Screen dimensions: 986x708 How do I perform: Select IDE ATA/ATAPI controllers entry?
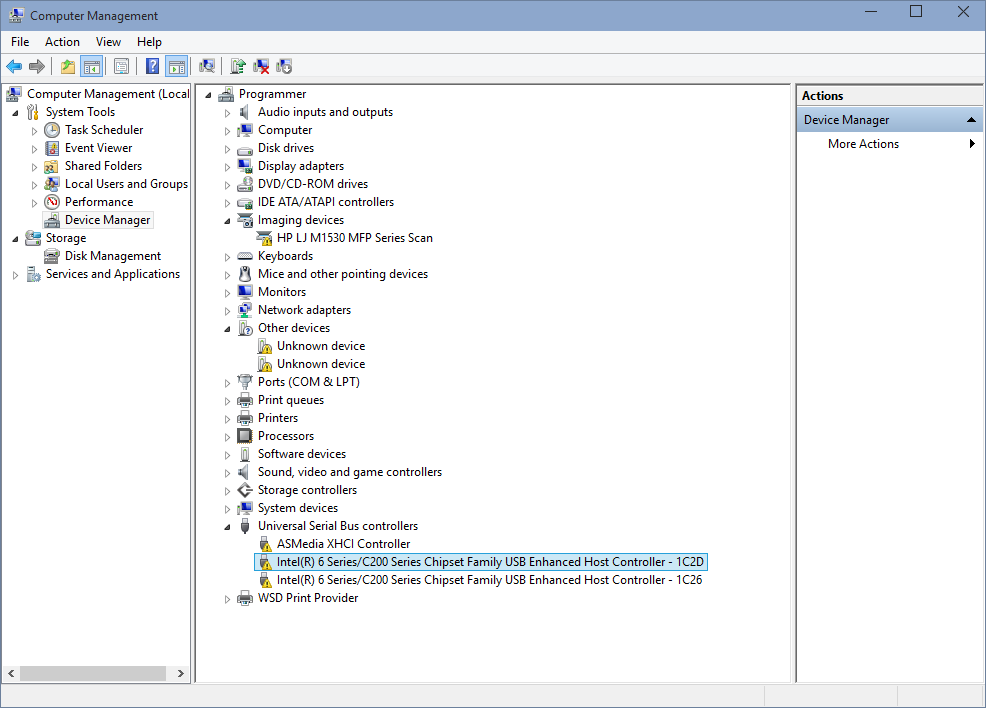(x=326, y=202)
